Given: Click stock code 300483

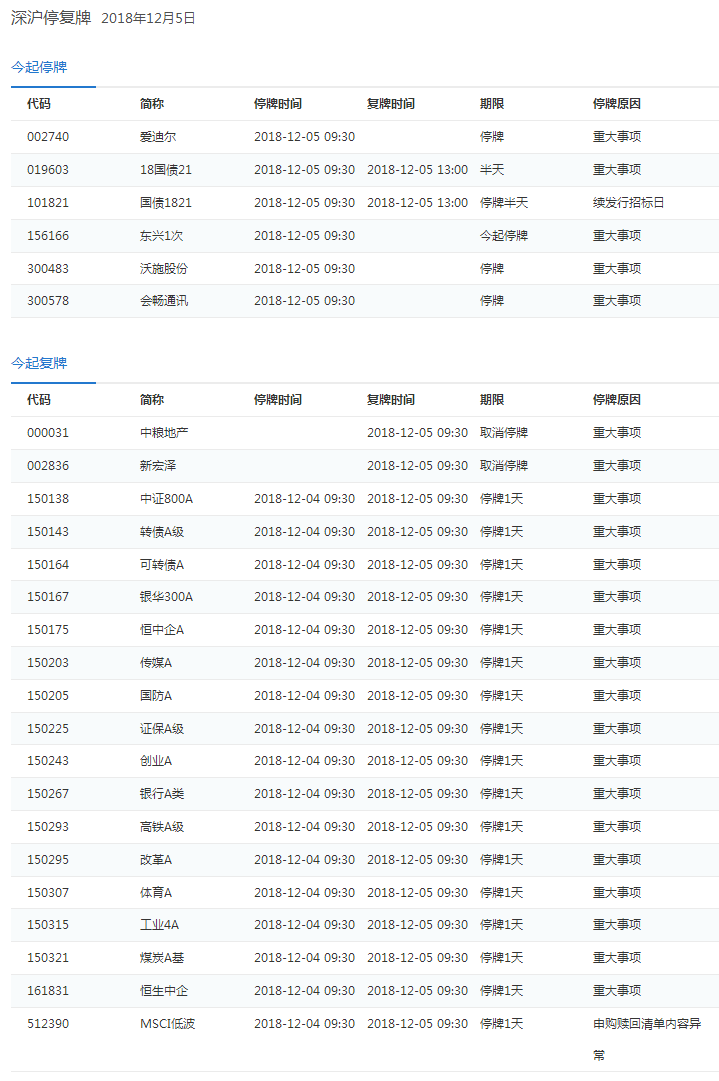Looking at the screenshot, I should click(48, 269).
